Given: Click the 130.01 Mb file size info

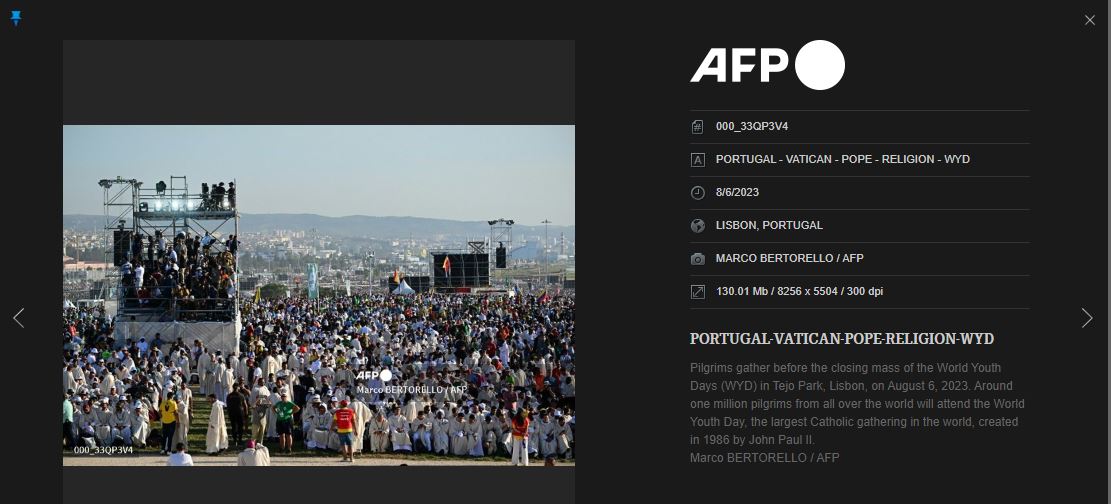Looking at the screenshot, I should [x=799, y=291].
